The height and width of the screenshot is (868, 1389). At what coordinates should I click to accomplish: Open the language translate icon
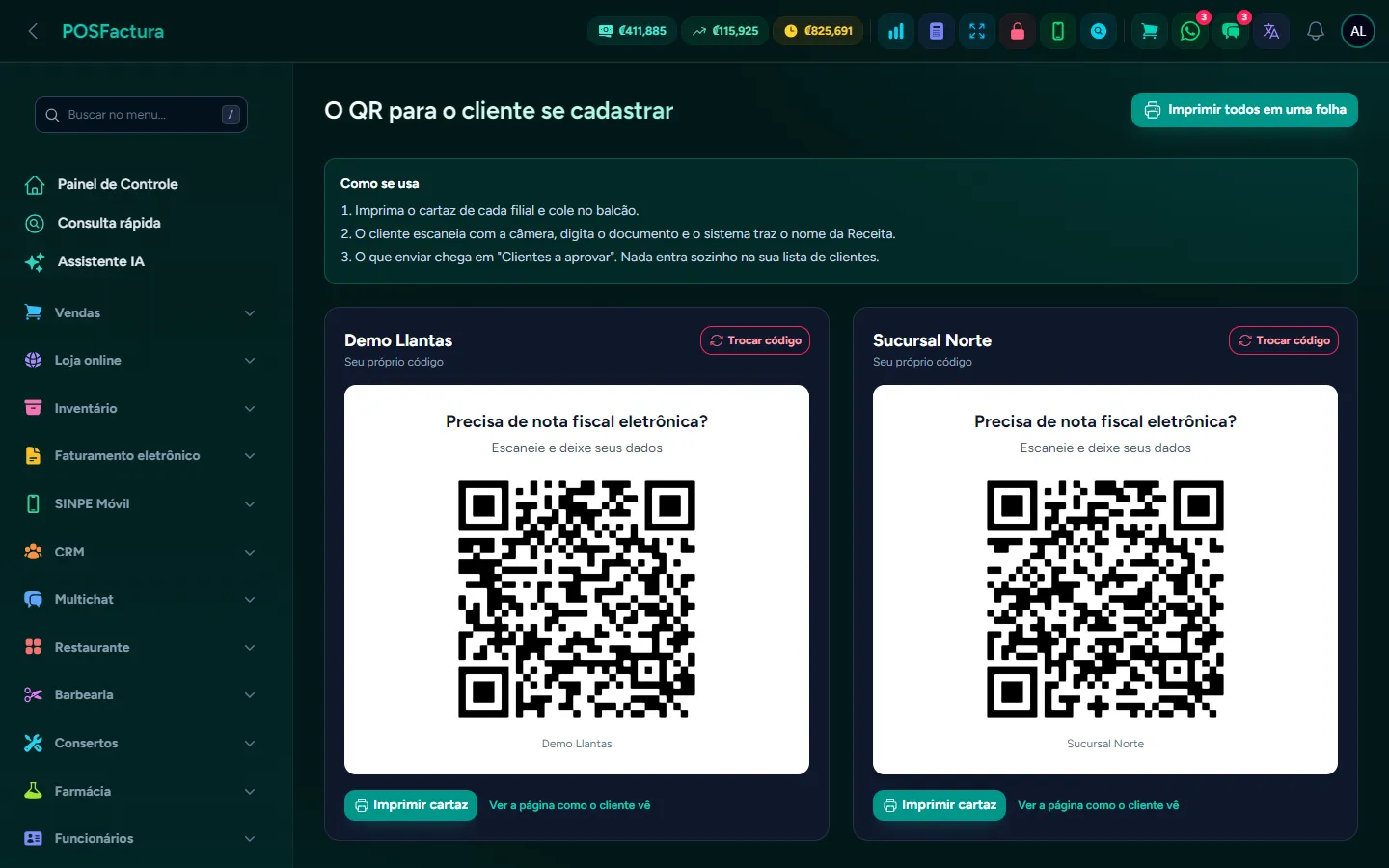tap(1271, 31)
